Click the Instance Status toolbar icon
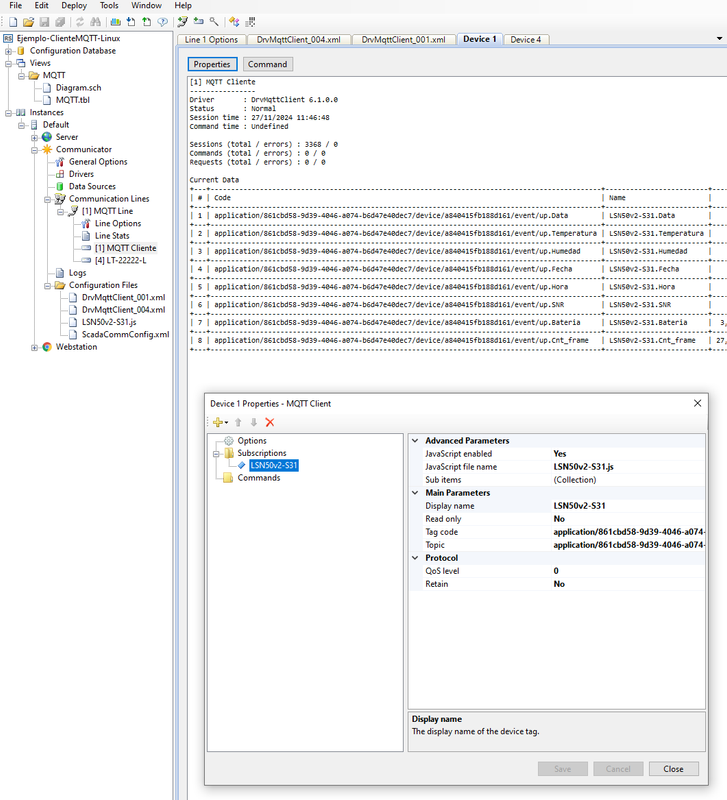The image size is (727, 800). click(163, 22)
